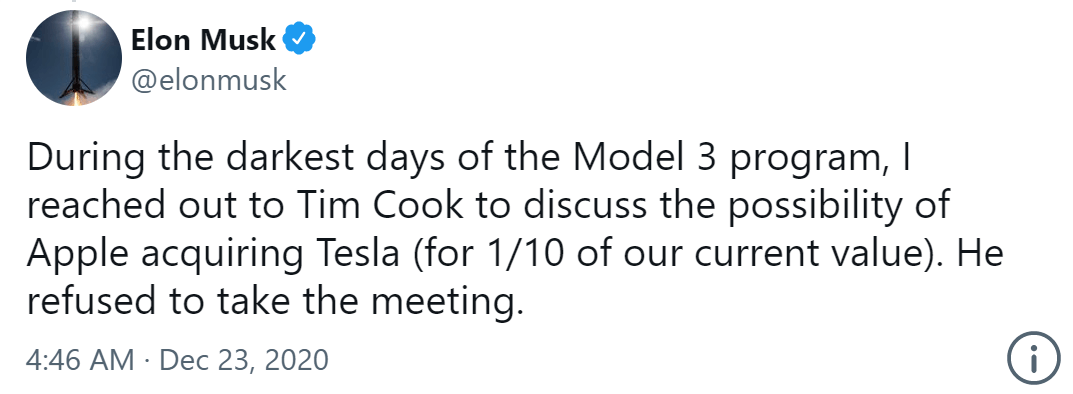Click the Elon Musk display name
1073x394 pixels.
click(203, 40)
